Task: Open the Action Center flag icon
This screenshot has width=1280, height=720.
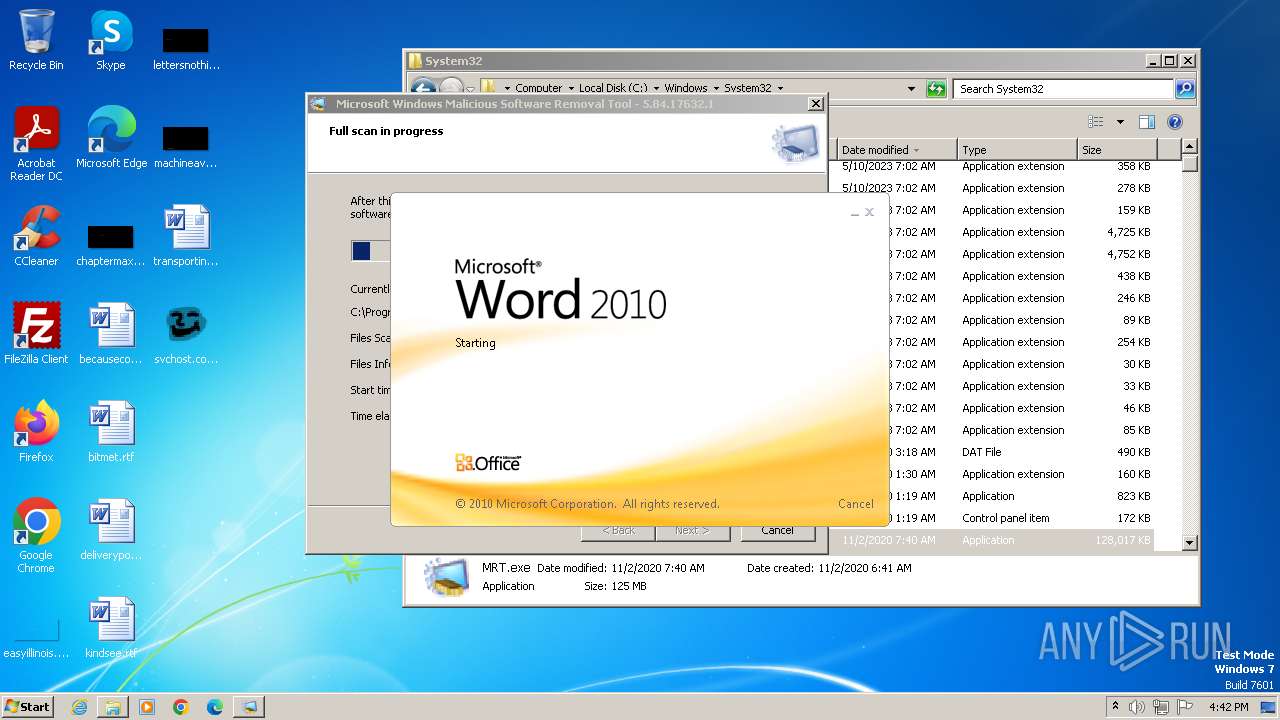Action: click(1186, 707)
